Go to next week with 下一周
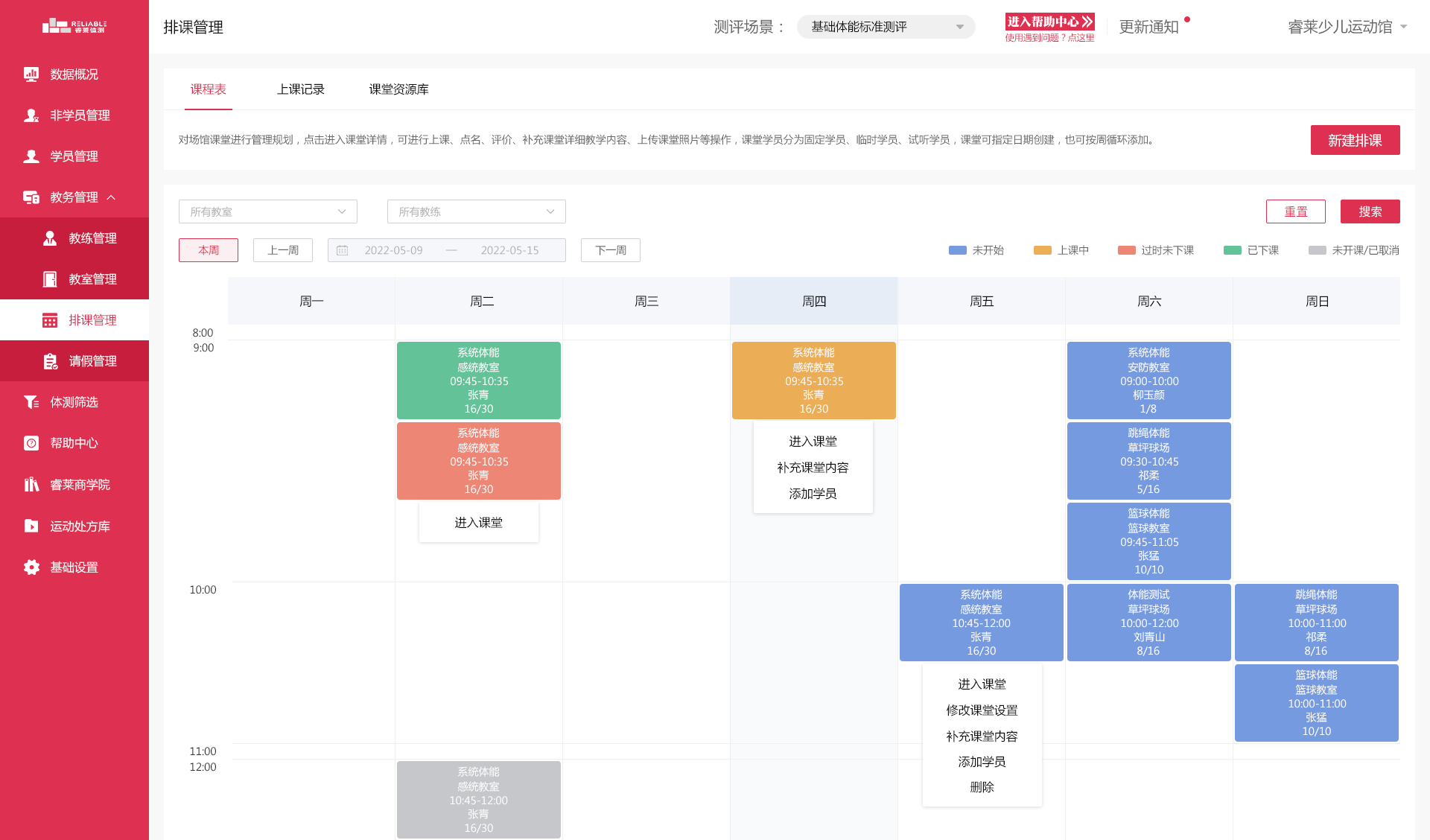The height and width of the screenshot is (840, 1430). (611, 250)
